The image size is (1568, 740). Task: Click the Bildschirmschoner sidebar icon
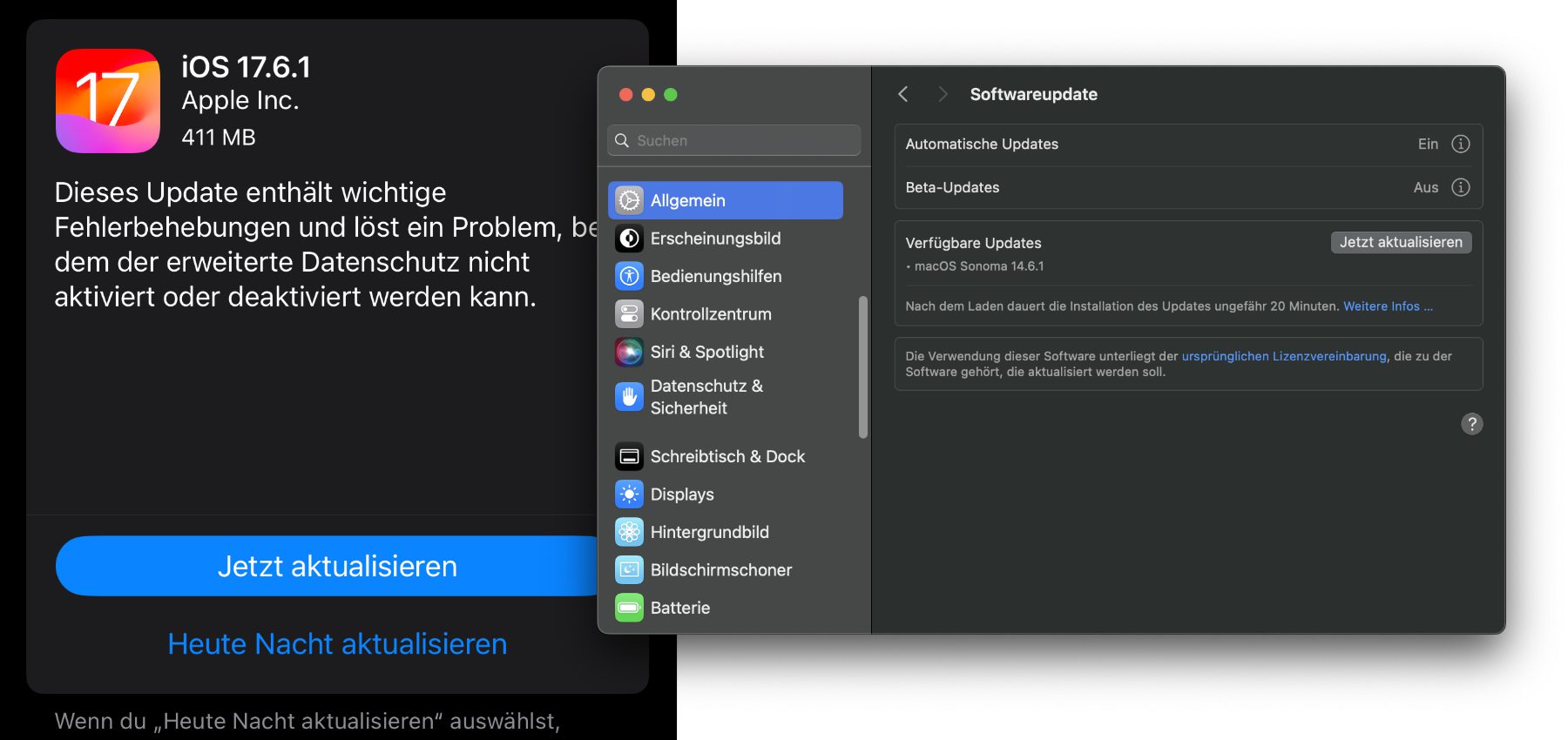coord(629,570)
